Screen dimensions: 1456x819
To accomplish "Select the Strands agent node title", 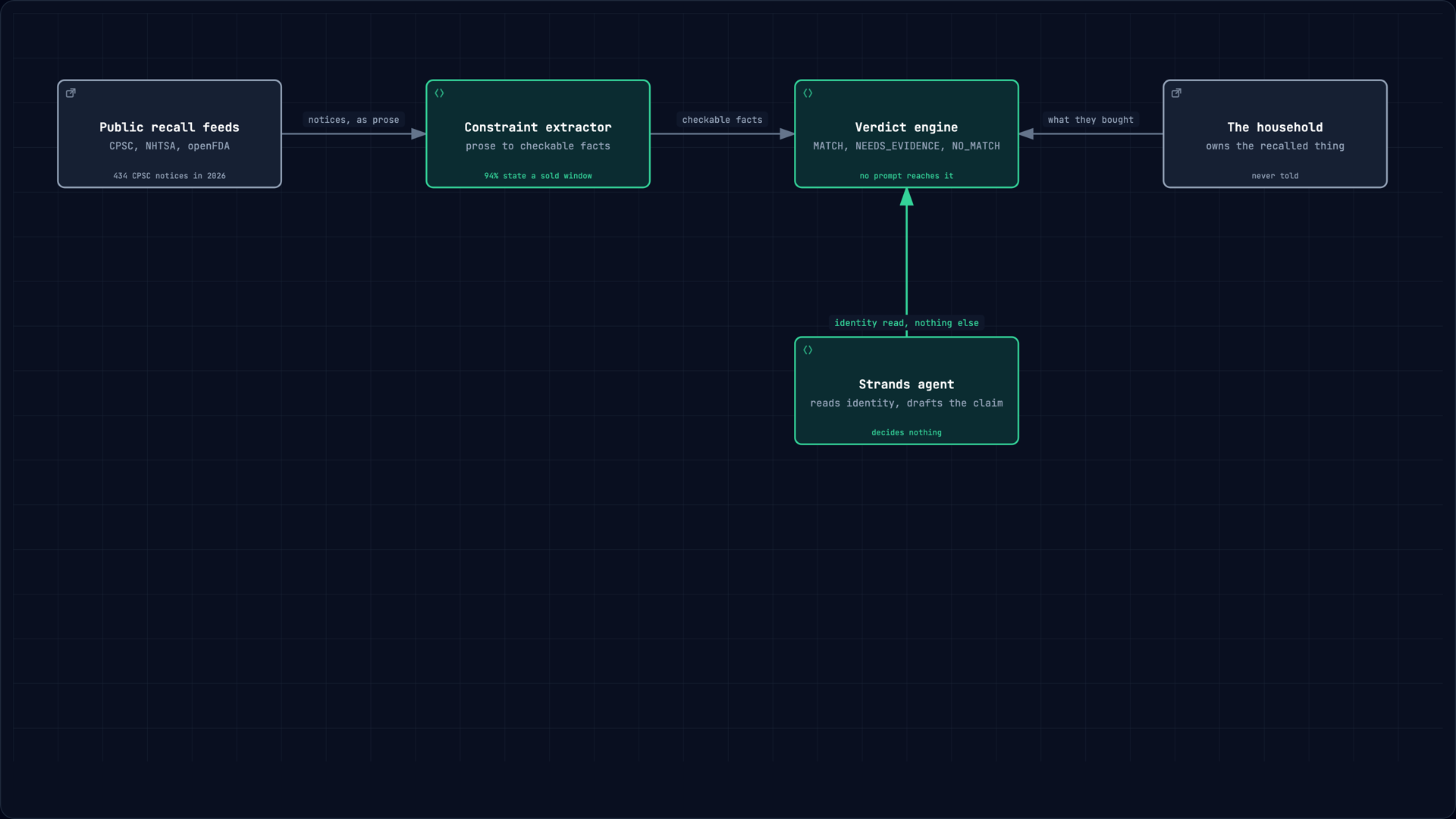I will (906, 384).
